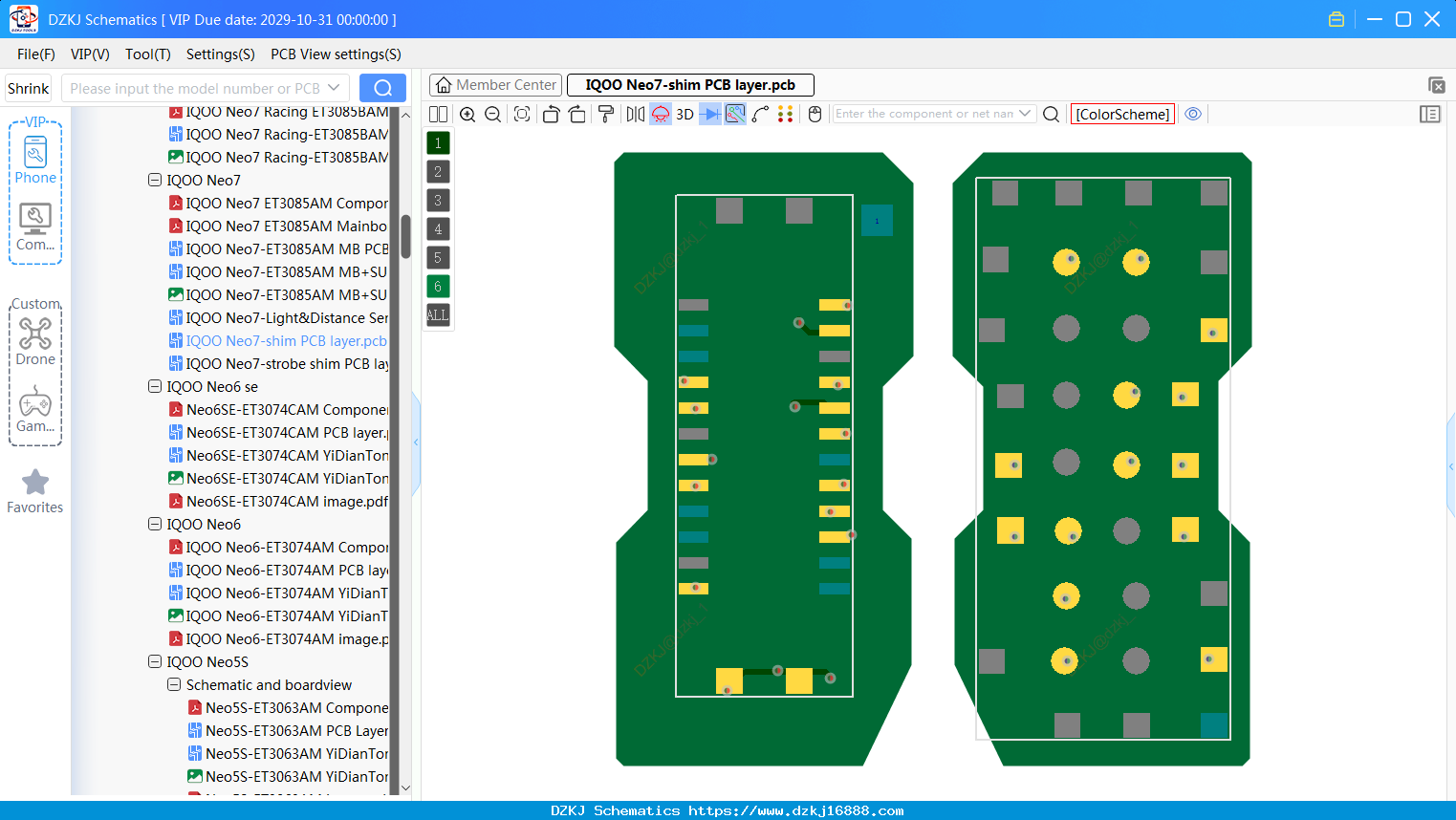
Task: Show ALL layers
Action: pos(438,315)
